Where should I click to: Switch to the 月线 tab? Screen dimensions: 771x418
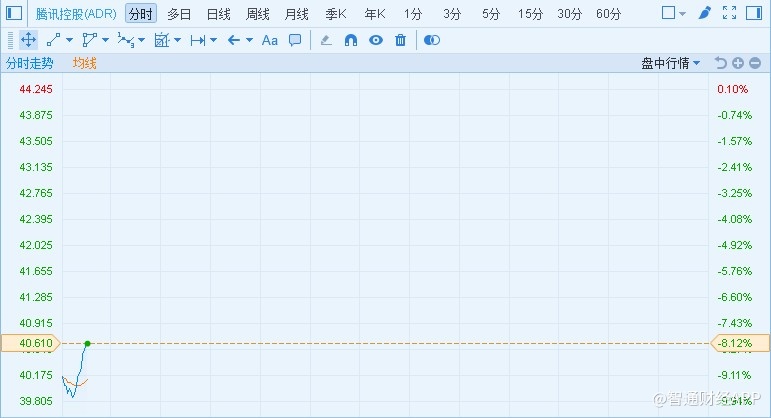coord(297,14)
